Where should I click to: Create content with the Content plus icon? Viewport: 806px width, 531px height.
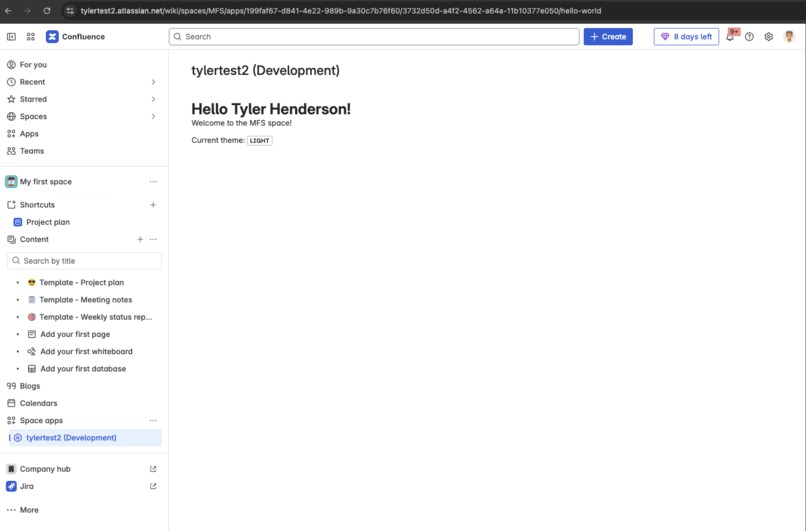click(x=140, y=240)
